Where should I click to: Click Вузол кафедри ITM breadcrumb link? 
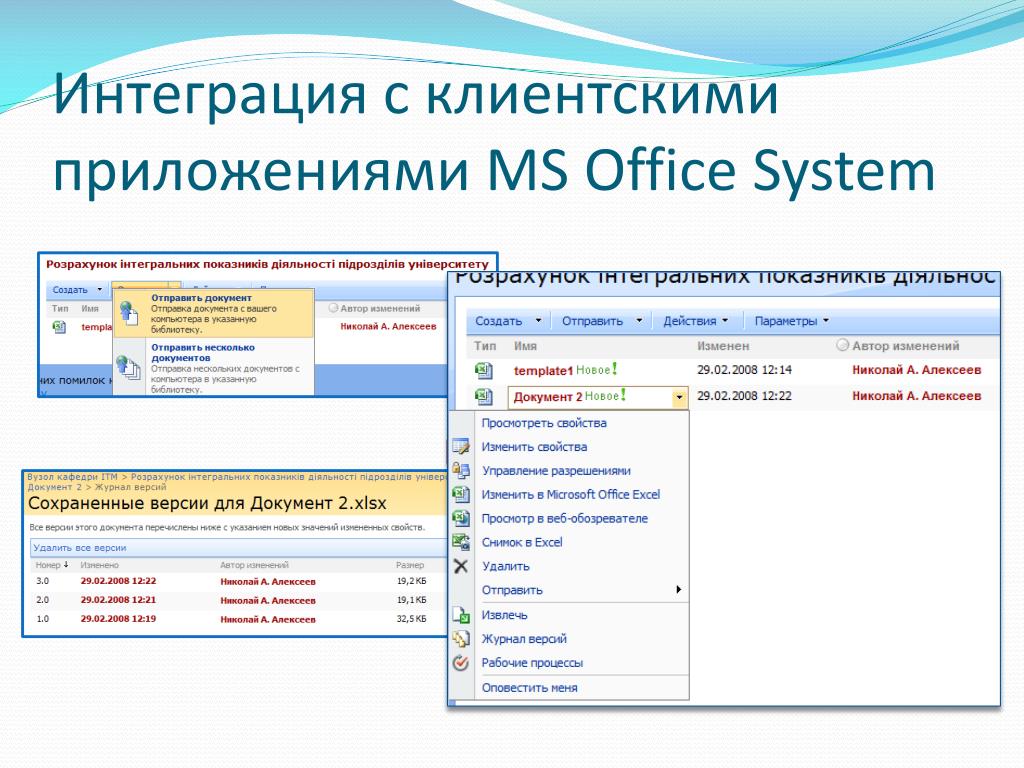click(x=72, y=477)
